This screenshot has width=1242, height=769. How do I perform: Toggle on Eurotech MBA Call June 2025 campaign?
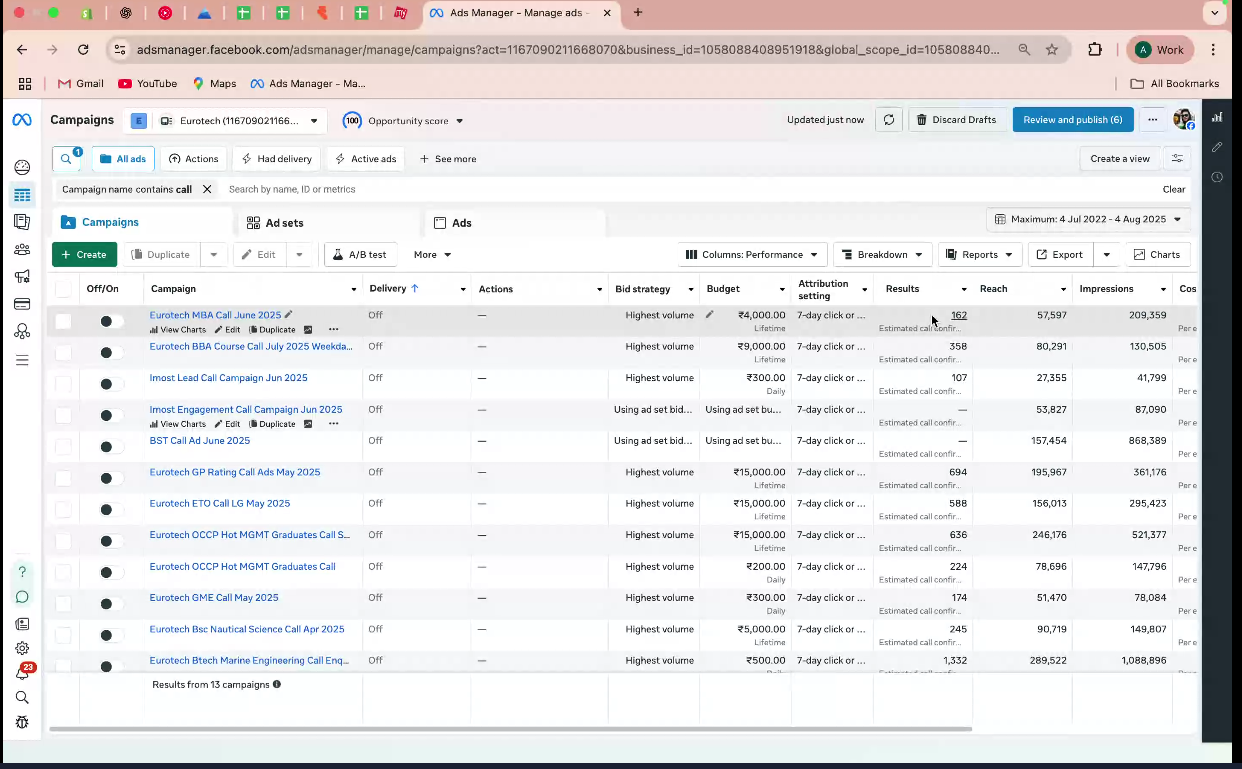coord(111,321)
